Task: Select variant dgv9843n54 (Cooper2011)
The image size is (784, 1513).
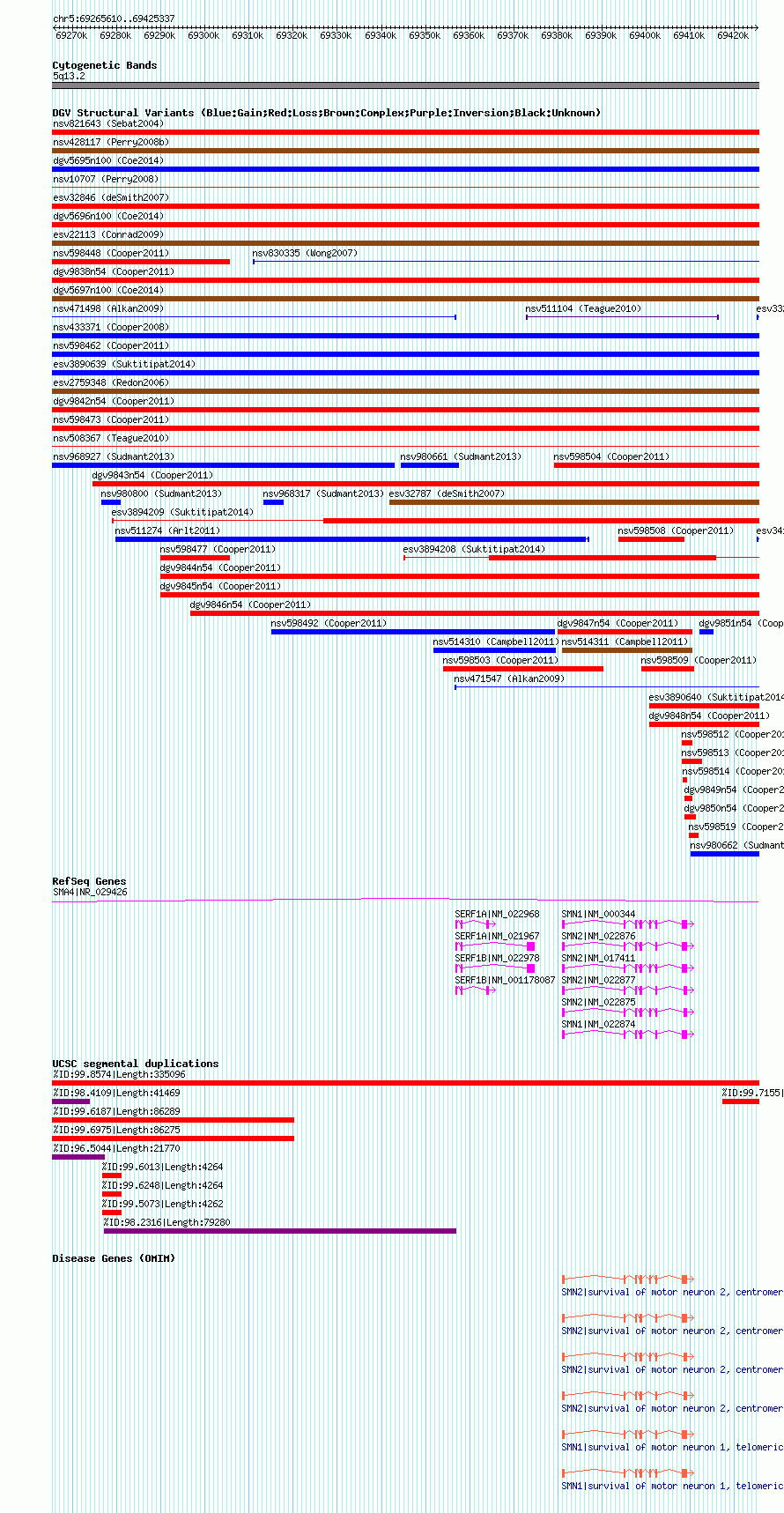Action: pos(425,483)
